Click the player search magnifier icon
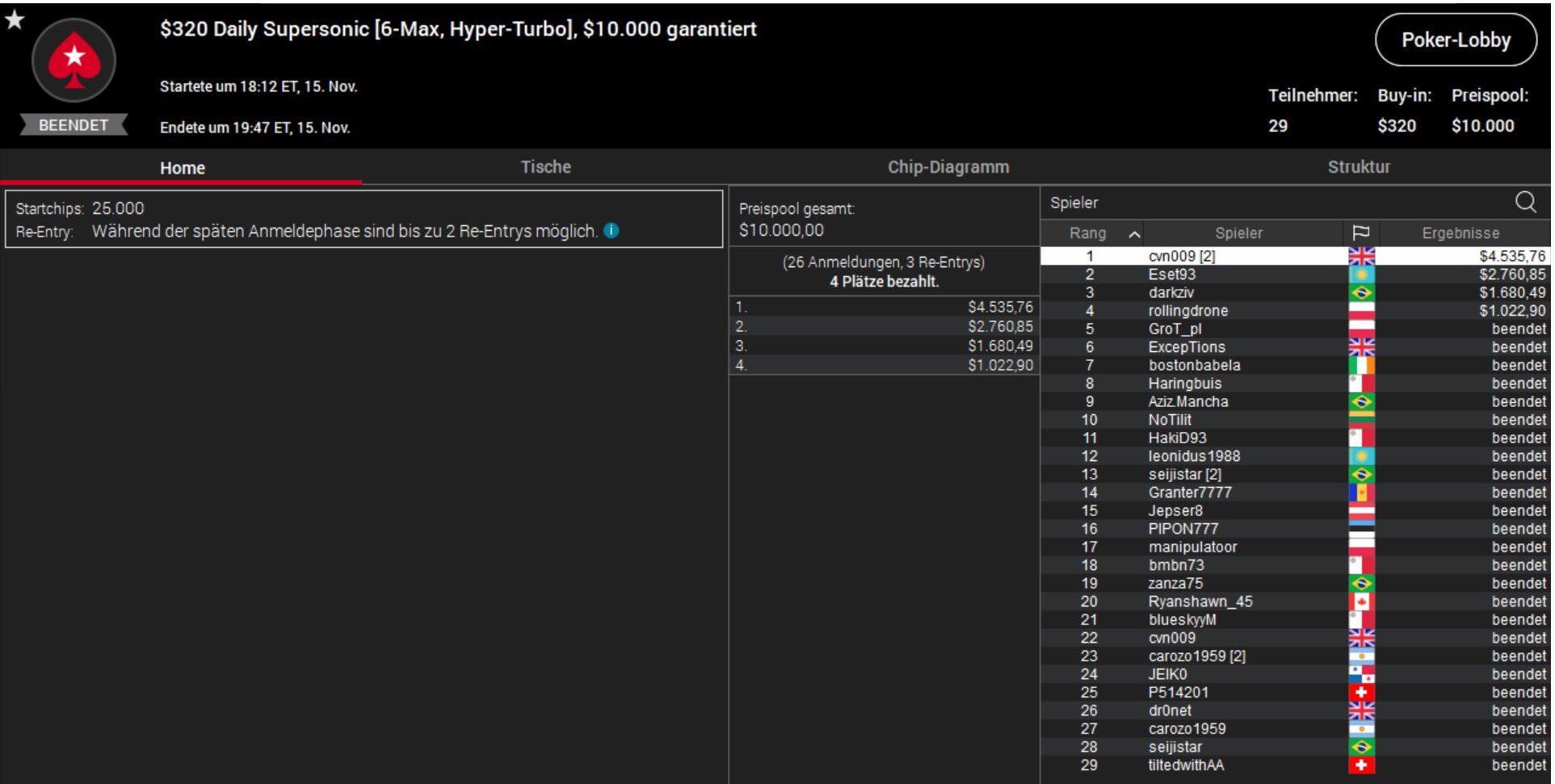The width and height of the screenshot is (1555, 784). (x=1525, y=202)
